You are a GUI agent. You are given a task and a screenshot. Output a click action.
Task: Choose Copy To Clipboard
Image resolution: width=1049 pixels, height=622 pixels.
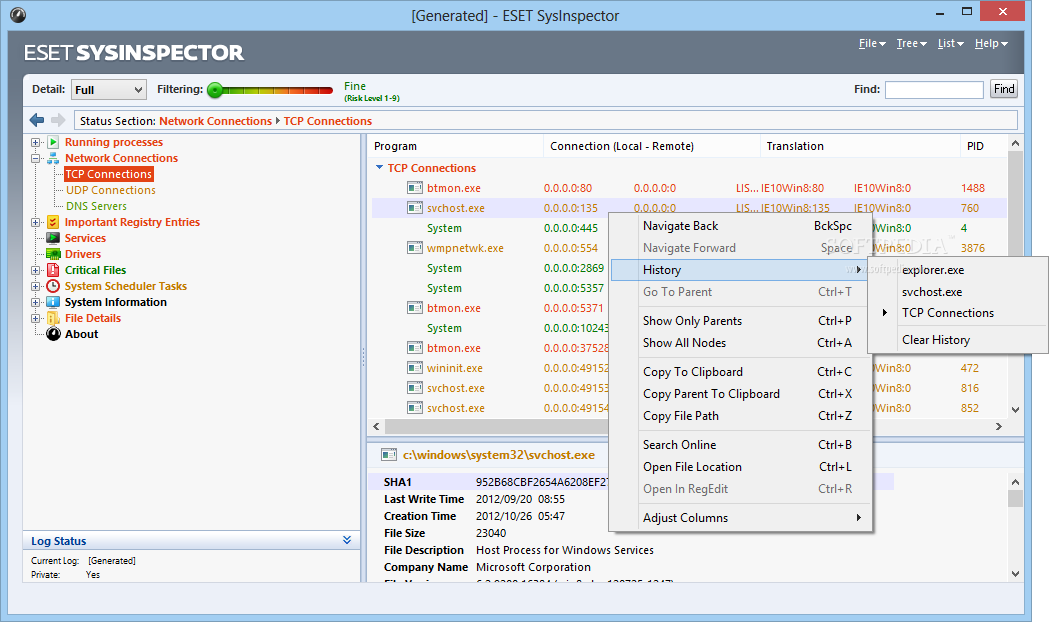[x=740, y=372]
